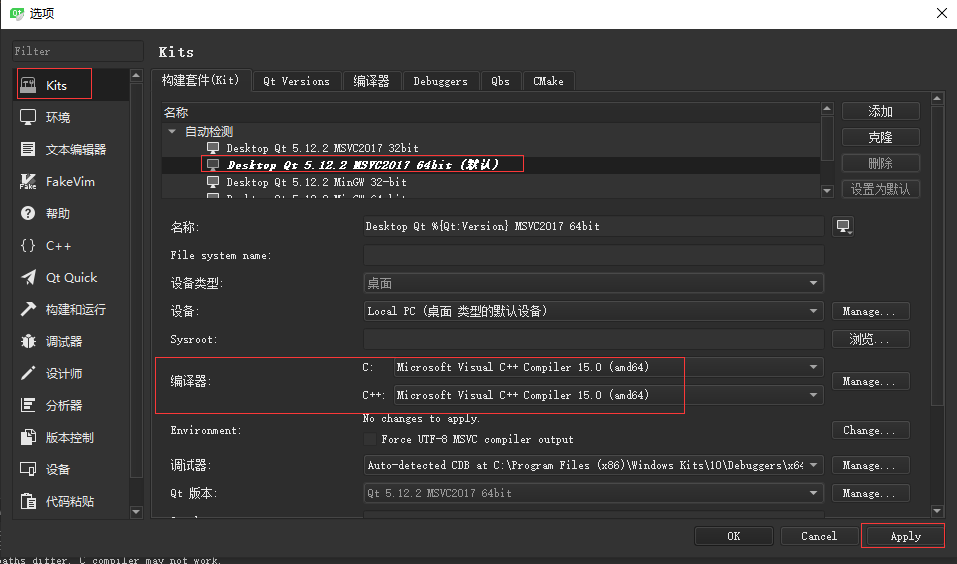Open the C compiler dropdown
This screenshot has width=957, height=564.
[x=609, y=367]
